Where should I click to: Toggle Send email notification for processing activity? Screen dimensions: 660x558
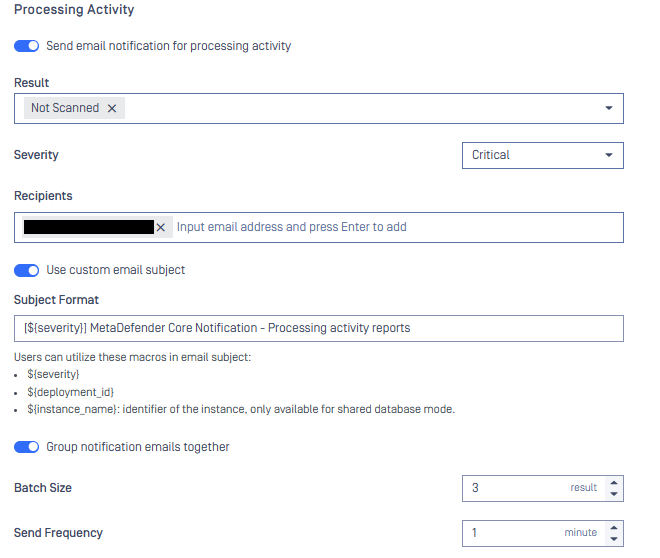27,46
